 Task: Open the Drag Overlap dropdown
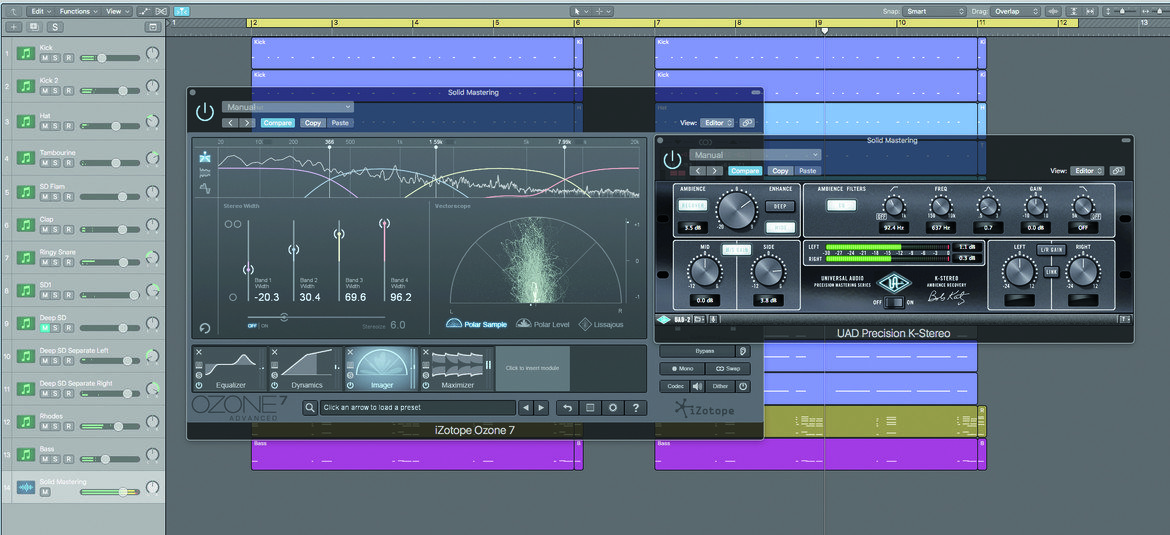[x=1015, y=11]
